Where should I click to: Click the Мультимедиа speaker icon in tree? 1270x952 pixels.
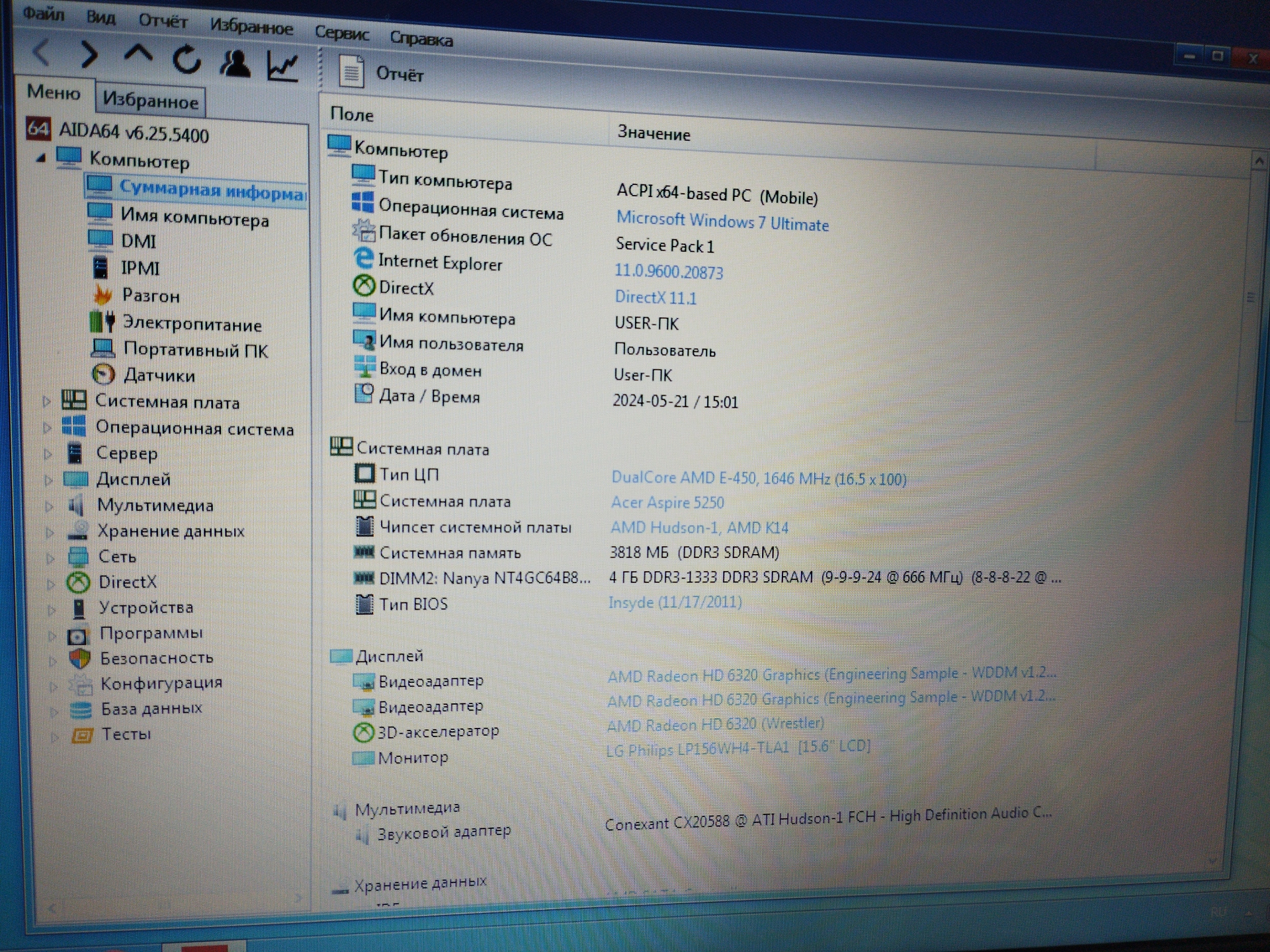tap(76, 505)
